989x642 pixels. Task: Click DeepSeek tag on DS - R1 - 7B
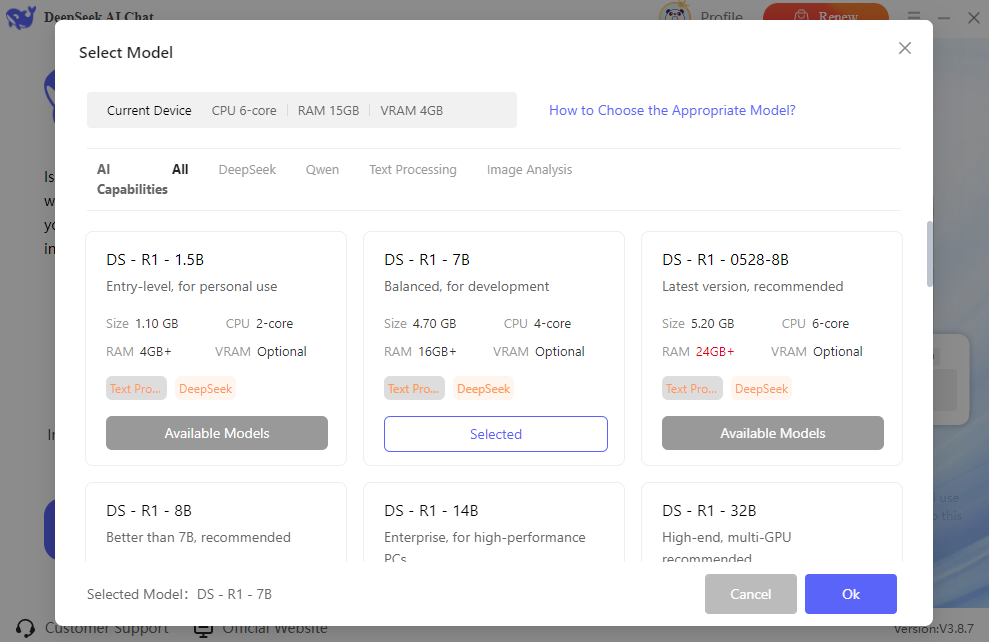(x=484, y=388)
